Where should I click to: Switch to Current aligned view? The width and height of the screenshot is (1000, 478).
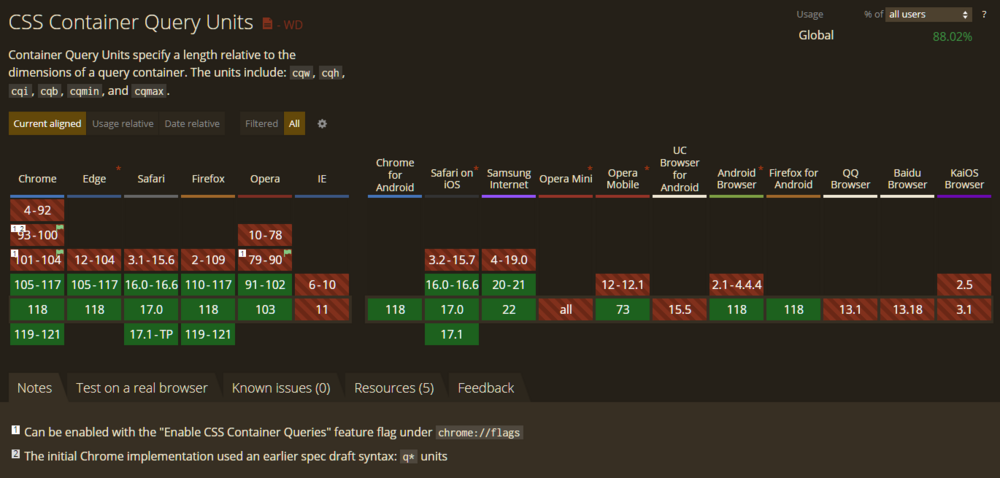pos(47,124)
